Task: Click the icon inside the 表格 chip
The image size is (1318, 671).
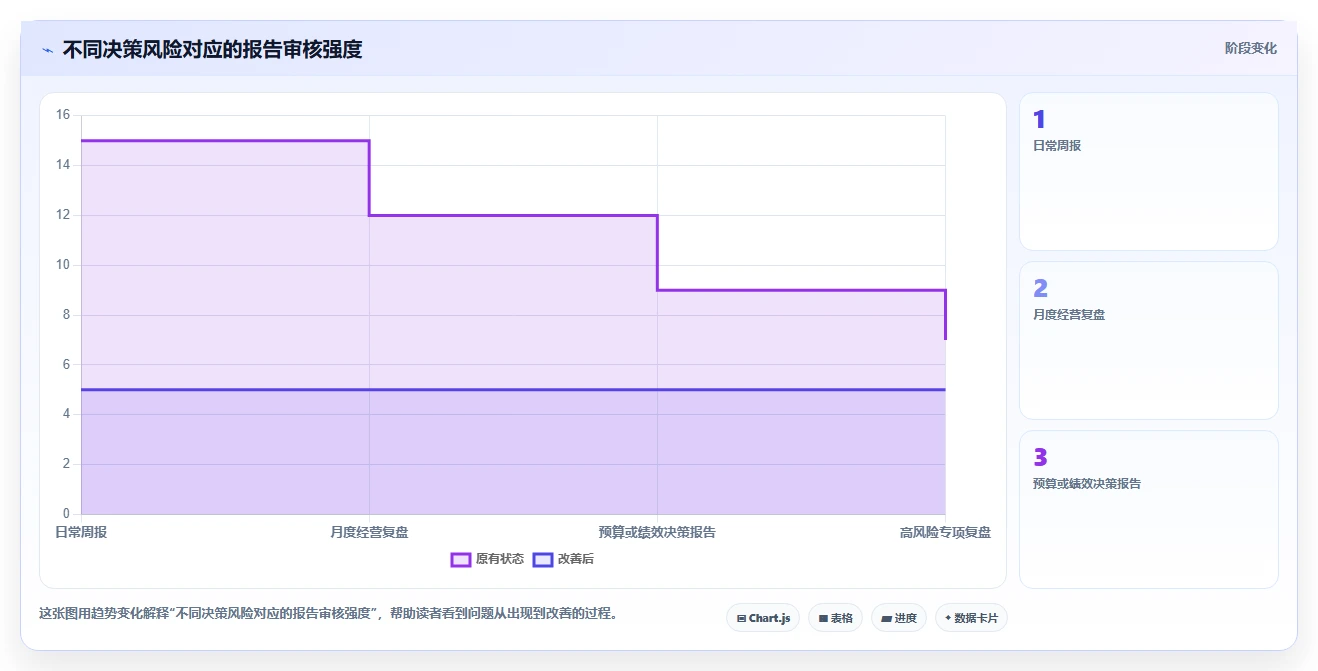Action: [x=823, y=618]
